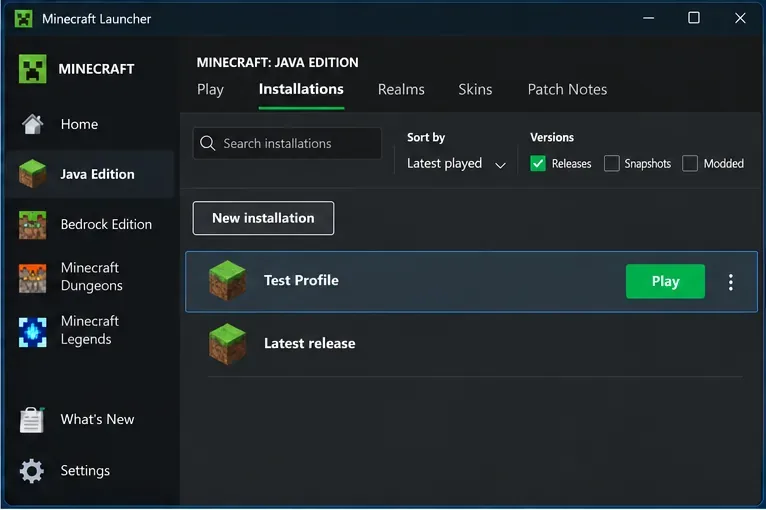Open Settings gear icon

32,471
